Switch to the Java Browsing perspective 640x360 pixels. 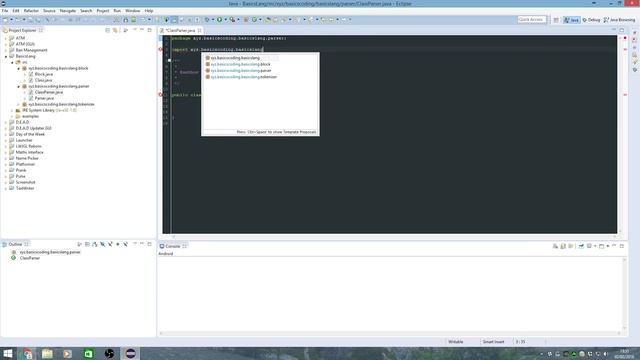[x=619, y=20]
